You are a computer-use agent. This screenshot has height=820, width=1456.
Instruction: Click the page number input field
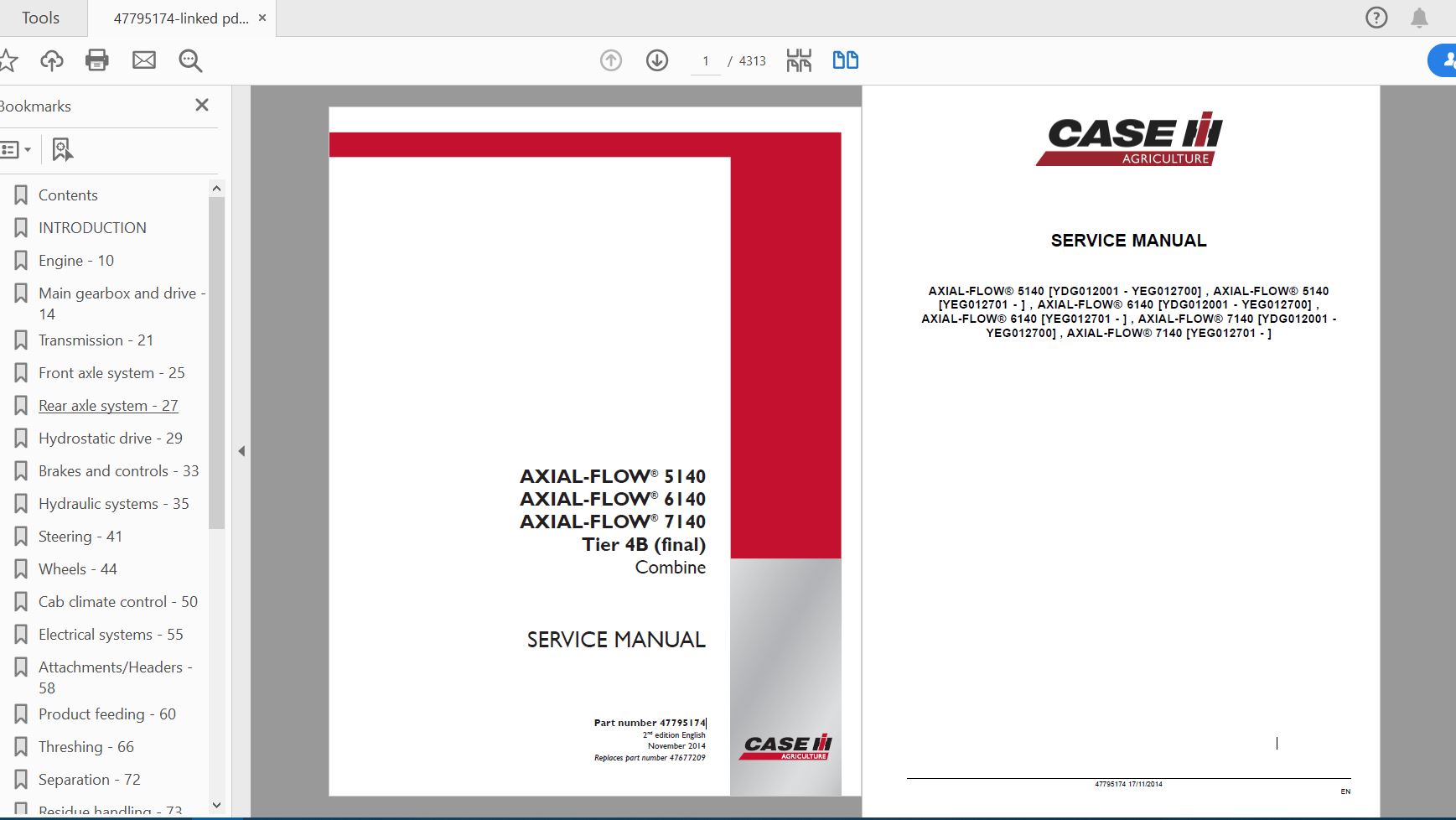click(x=706, y=60)
